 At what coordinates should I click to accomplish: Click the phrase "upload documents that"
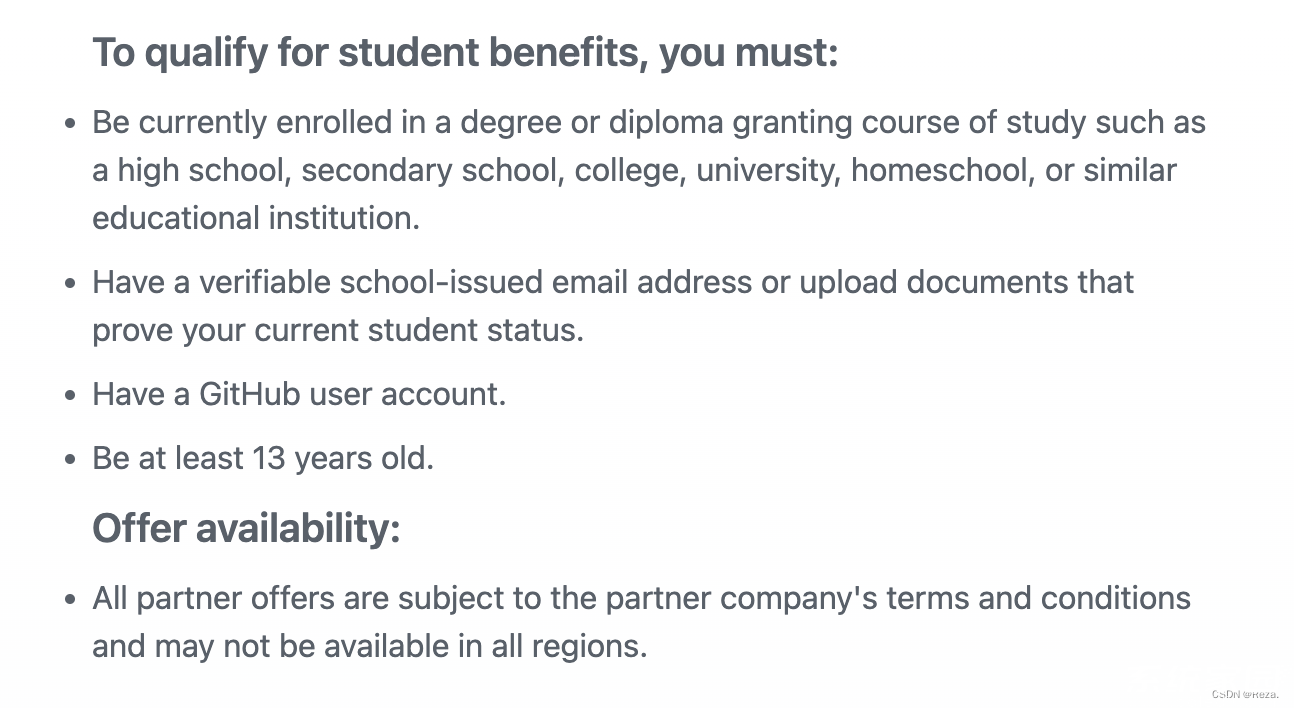coord(966,282)
